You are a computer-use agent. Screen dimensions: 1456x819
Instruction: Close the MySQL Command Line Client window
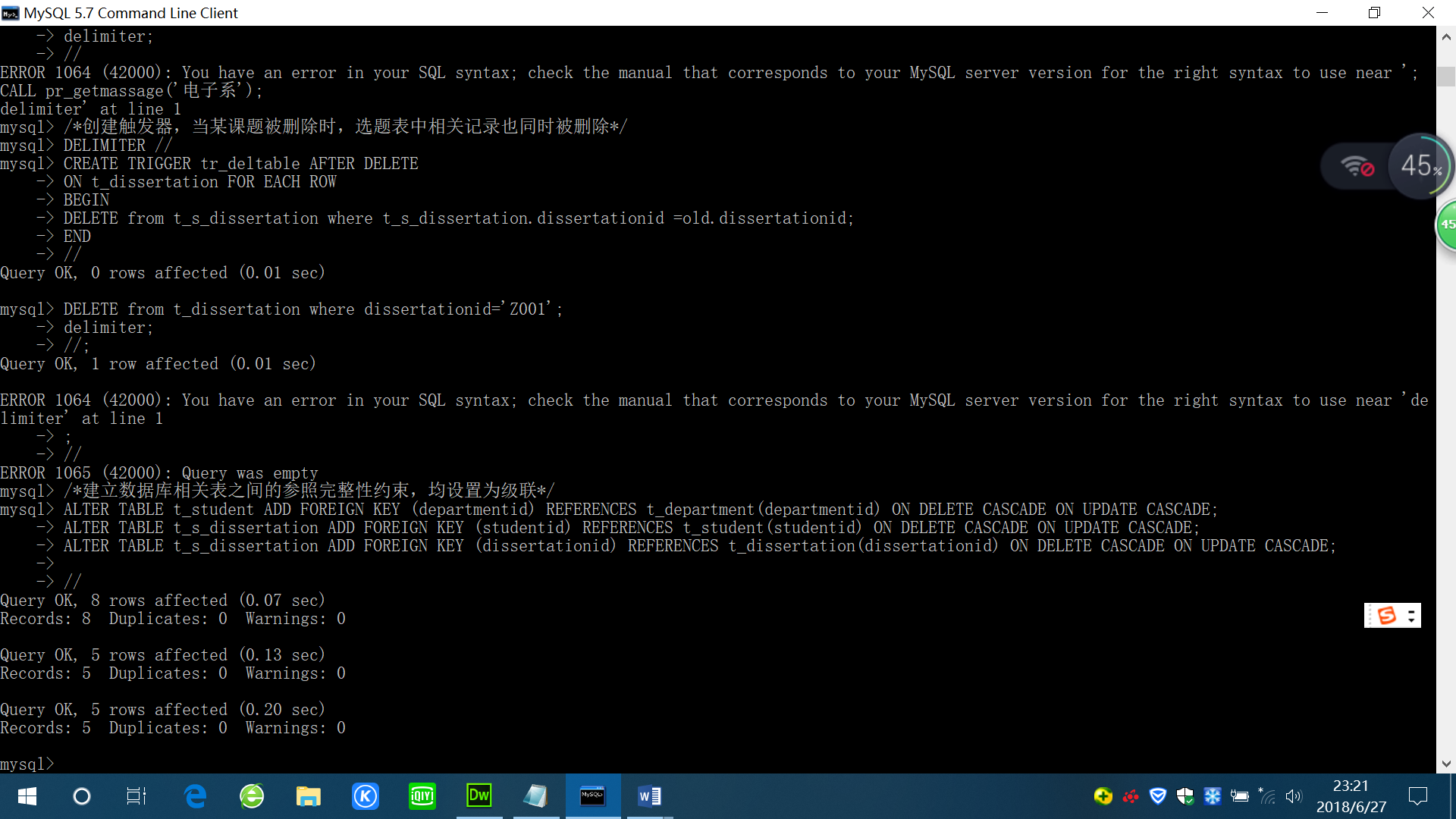pos(1428,13)
